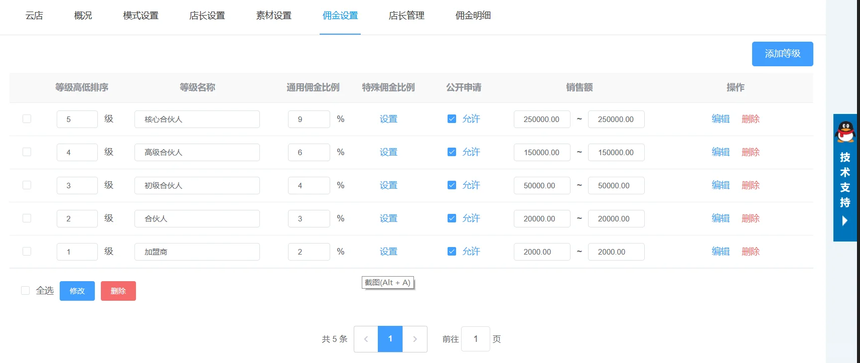The image size is (860, 363).
Task: Uncheck 允许 for 高级合伙人 level
Action: pyautogui.click(x=452, y=152)
